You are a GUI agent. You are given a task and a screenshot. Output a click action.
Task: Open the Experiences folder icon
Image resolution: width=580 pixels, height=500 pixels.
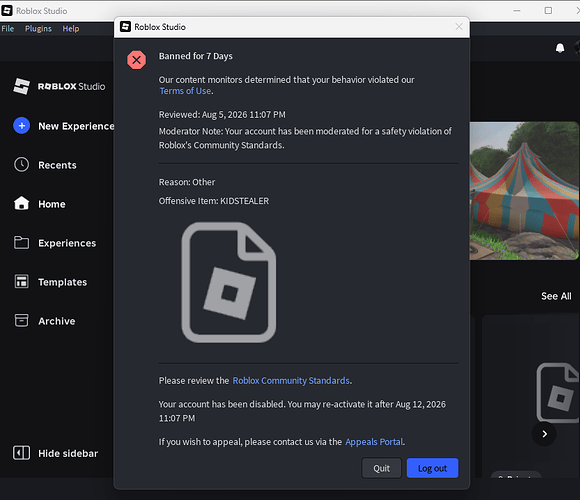pyautogui.click(x=21, y=243)
